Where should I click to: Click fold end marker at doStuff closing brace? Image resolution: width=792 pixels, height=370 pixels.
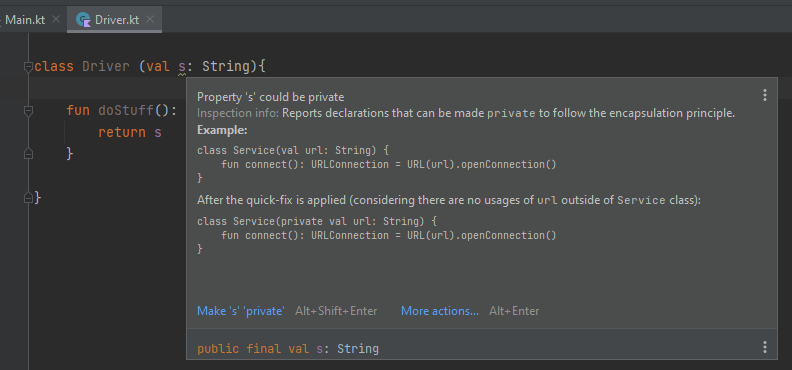click(x=28, y=153)
